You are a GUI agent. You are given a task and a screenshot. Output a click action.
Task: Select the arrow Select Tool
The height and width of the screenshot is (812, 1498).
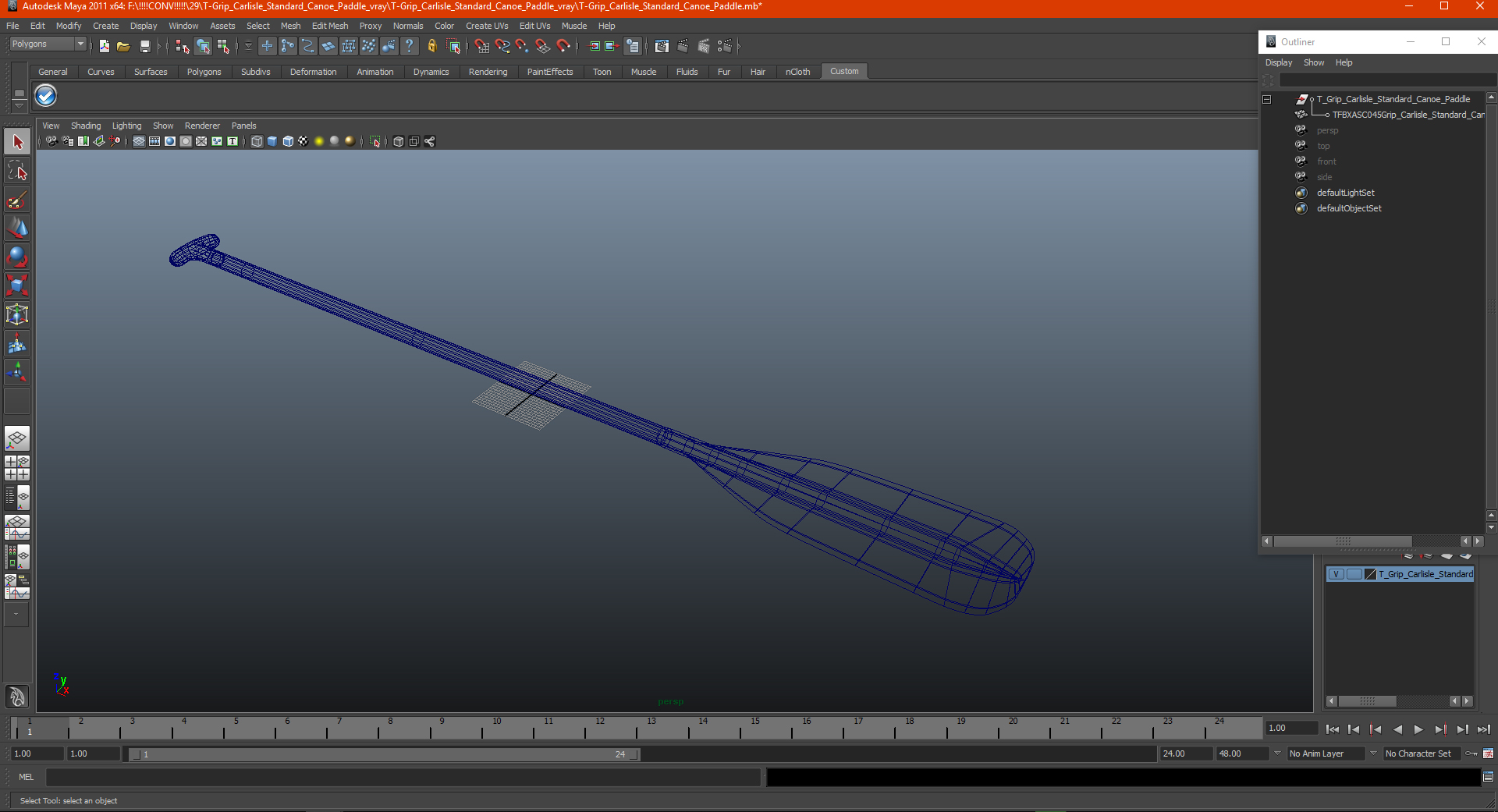[x=17, y=142]
